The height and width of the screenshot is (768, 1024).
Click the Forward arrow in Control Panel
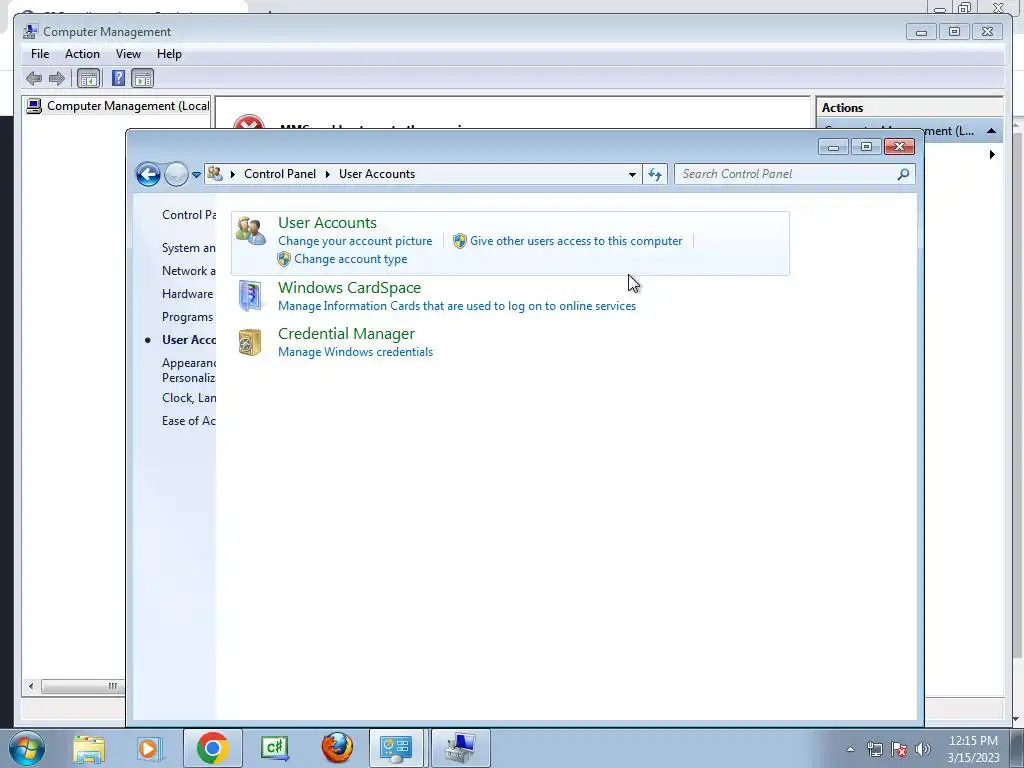point(176,174)
